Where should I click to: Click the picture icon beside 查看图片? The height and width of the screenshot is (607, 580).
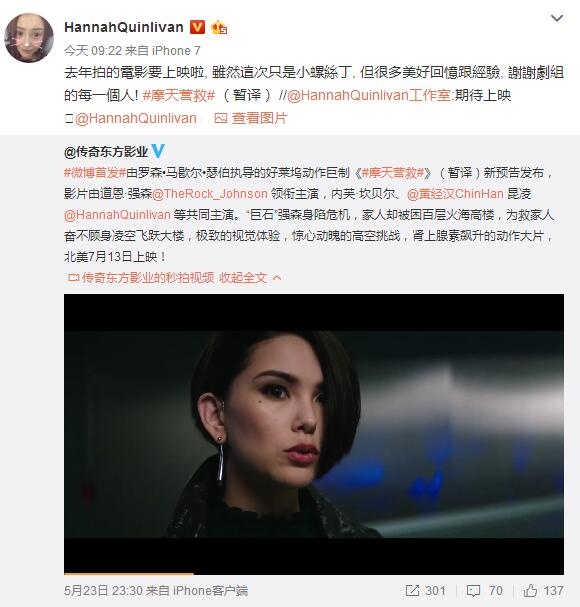pos(221,118)
